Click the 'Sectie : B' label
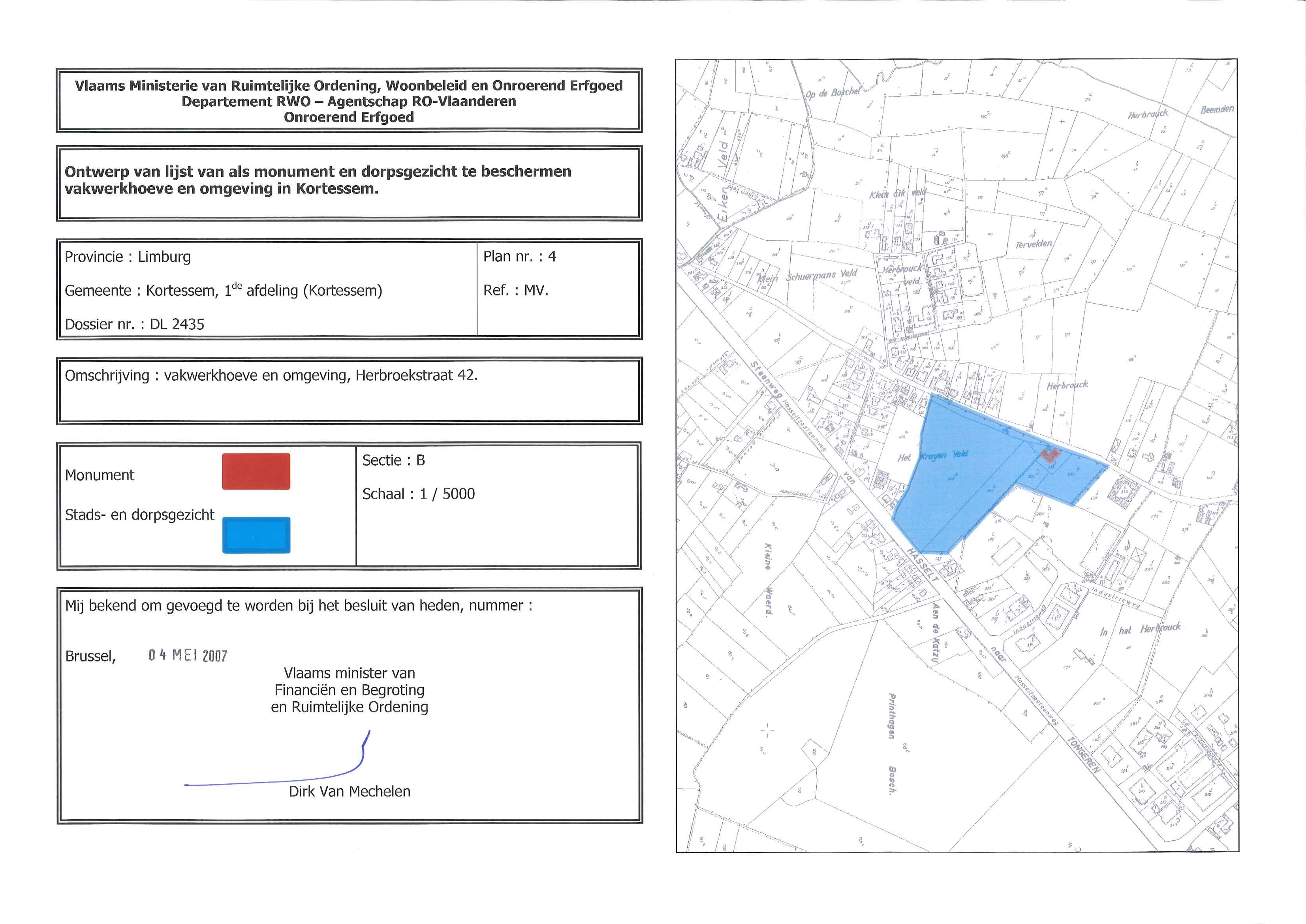This screenshot has height=924, width=1306. [x=393, y=460]
